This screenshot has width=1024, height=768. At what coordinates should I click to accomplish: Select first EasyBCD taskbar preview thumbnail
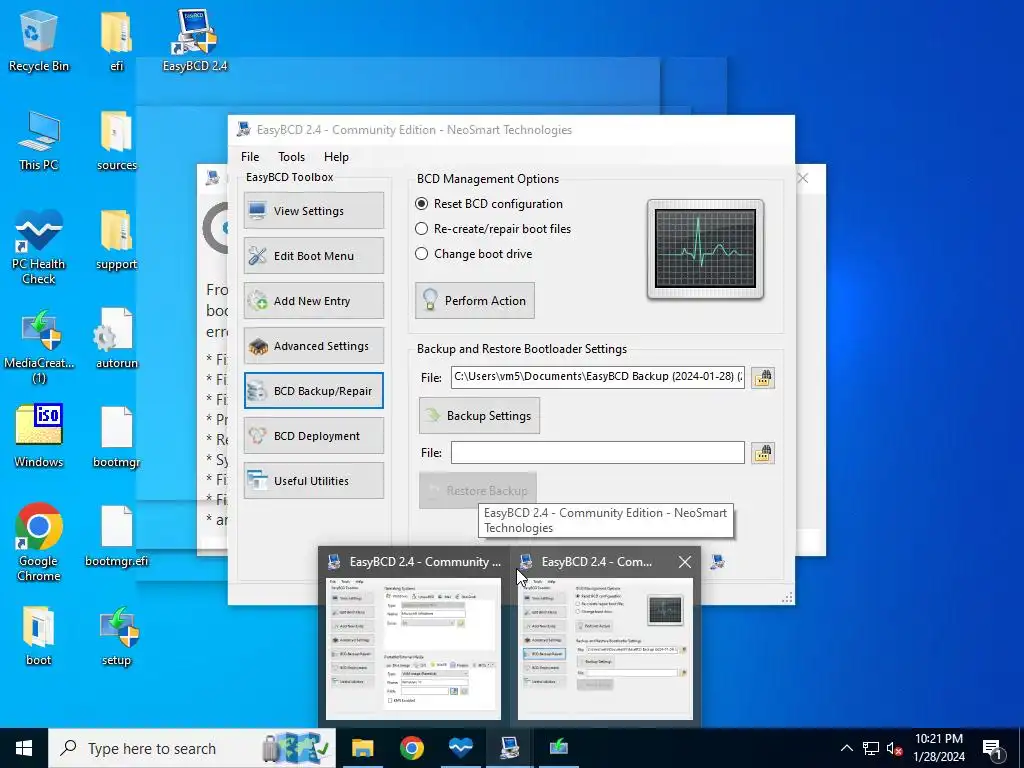coord(413,648)
